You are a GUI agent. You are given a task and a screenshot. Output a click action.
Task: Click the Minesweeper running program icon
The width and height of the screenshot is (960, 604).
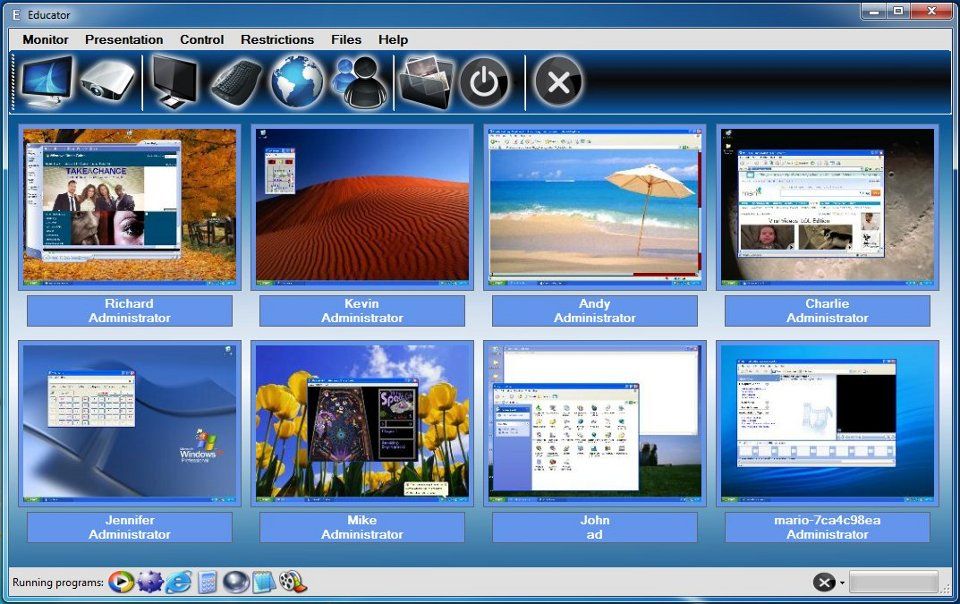tap(150, 582)
